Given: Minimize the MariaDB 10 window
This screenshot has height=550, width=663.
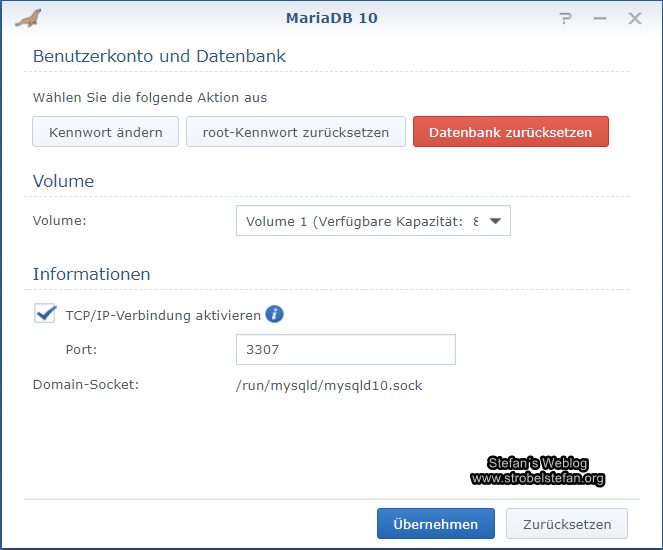Looking at the screenshot, I should coord(600,18).
